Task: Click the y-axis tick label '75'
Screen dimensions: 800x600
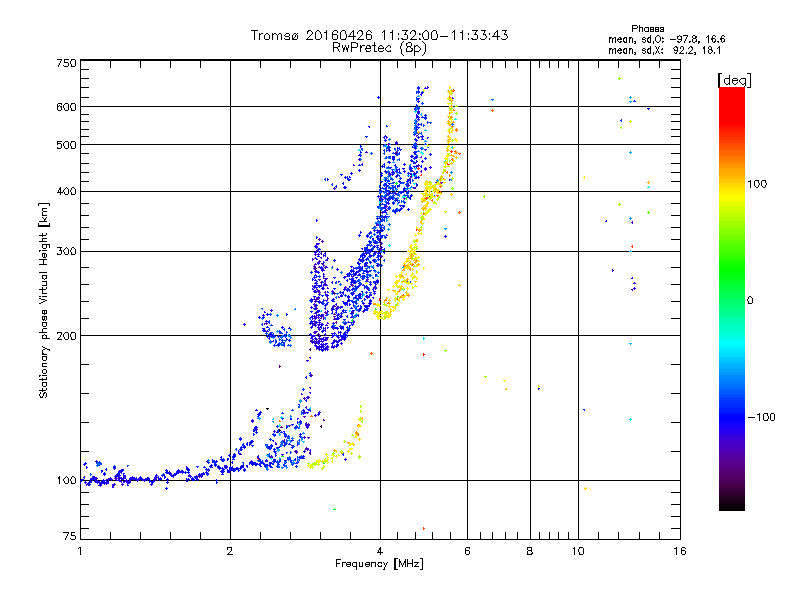Action: pyautogui.click(x=70, y=536)
